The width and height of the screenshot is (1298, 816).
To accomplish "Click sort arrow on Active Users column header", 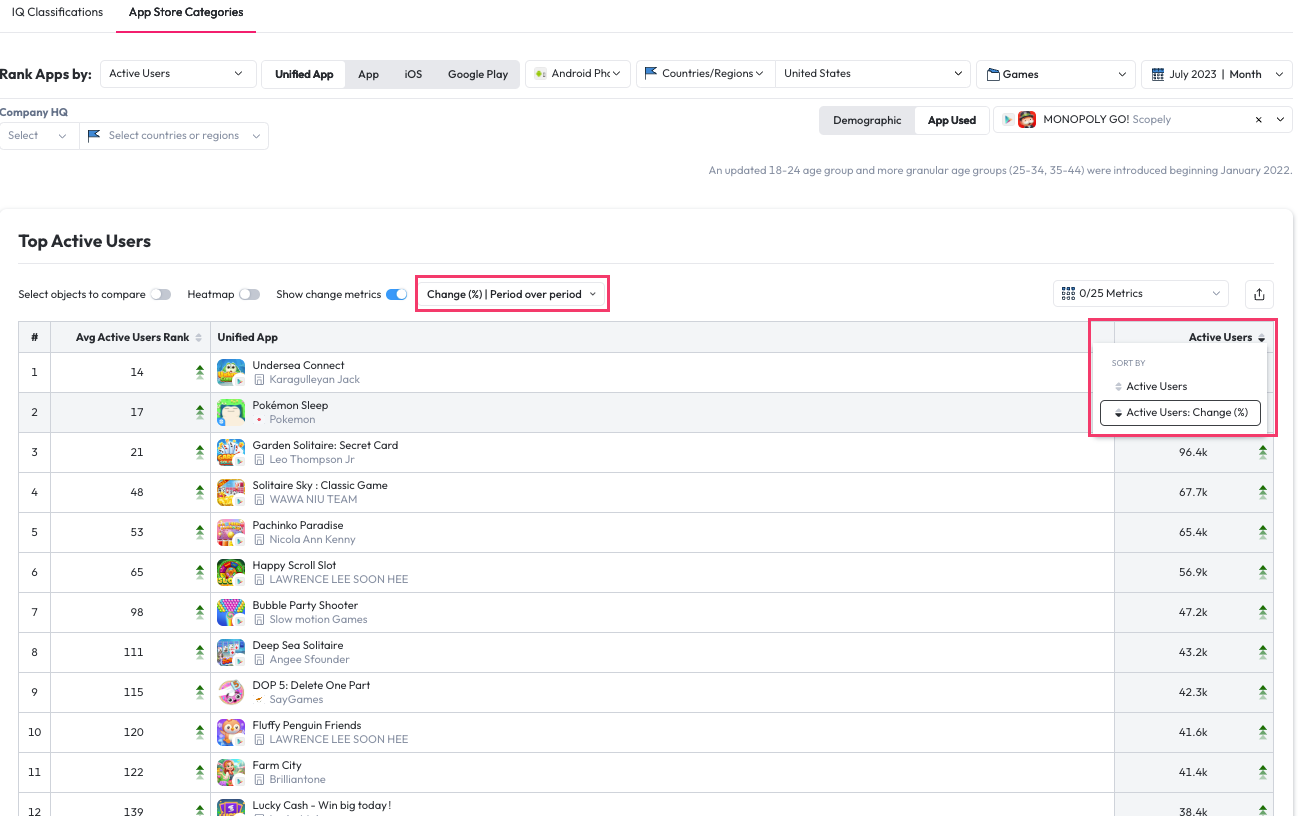I will point(1262,338).
